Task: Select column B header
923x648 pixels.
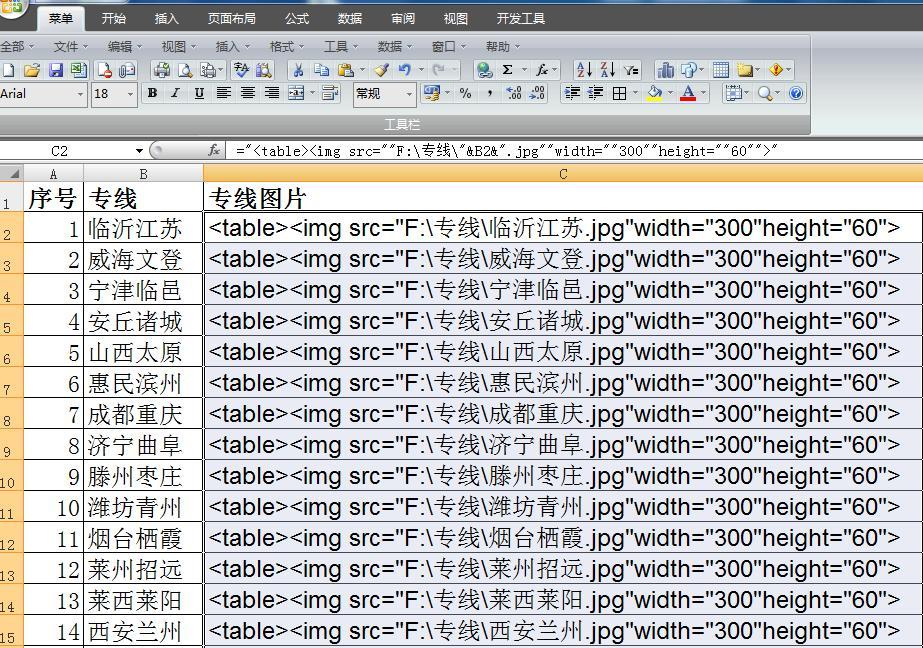Action: tap(143, 174)
